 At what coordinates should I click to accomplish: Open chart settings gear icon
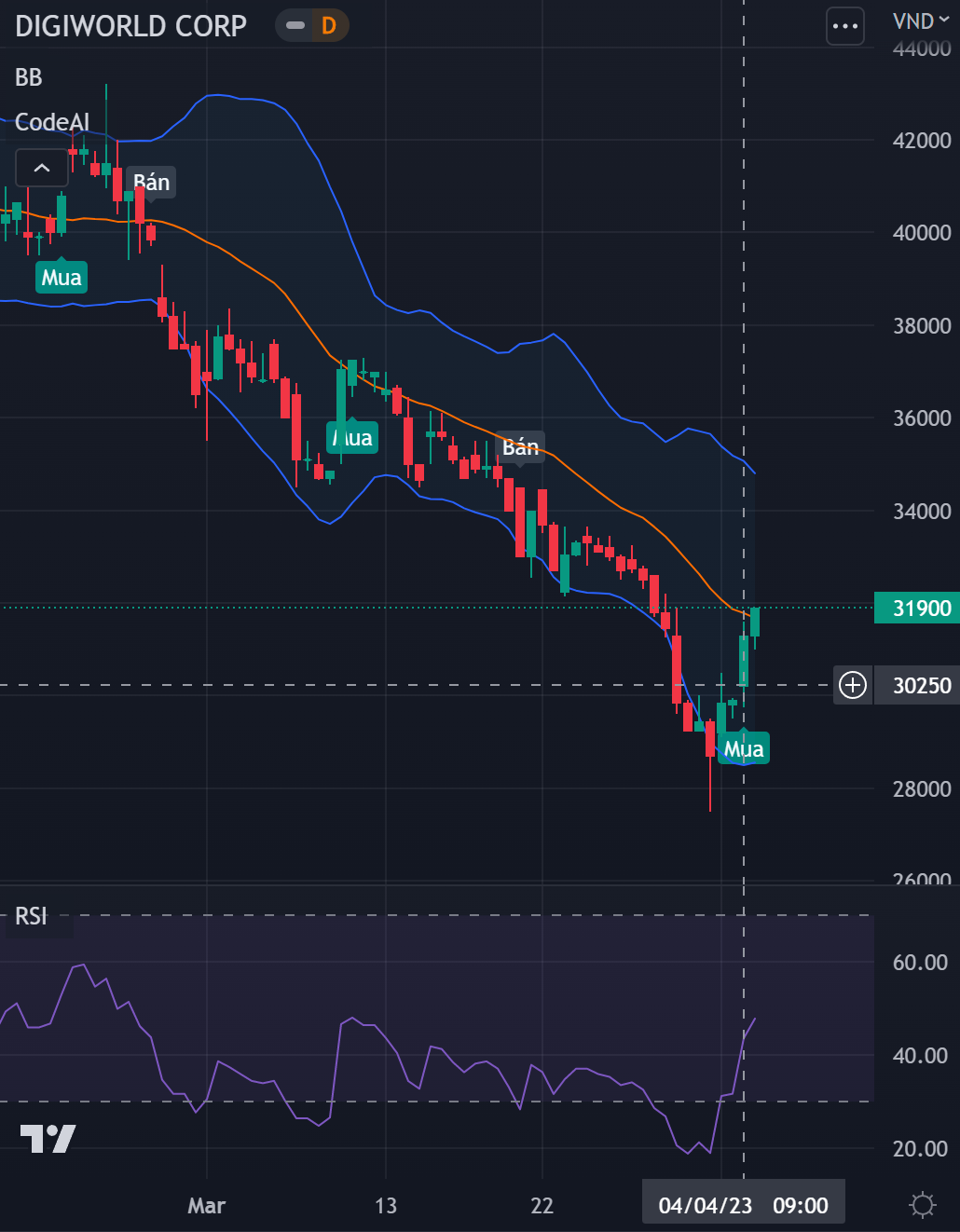click(x=923, y=1205)
